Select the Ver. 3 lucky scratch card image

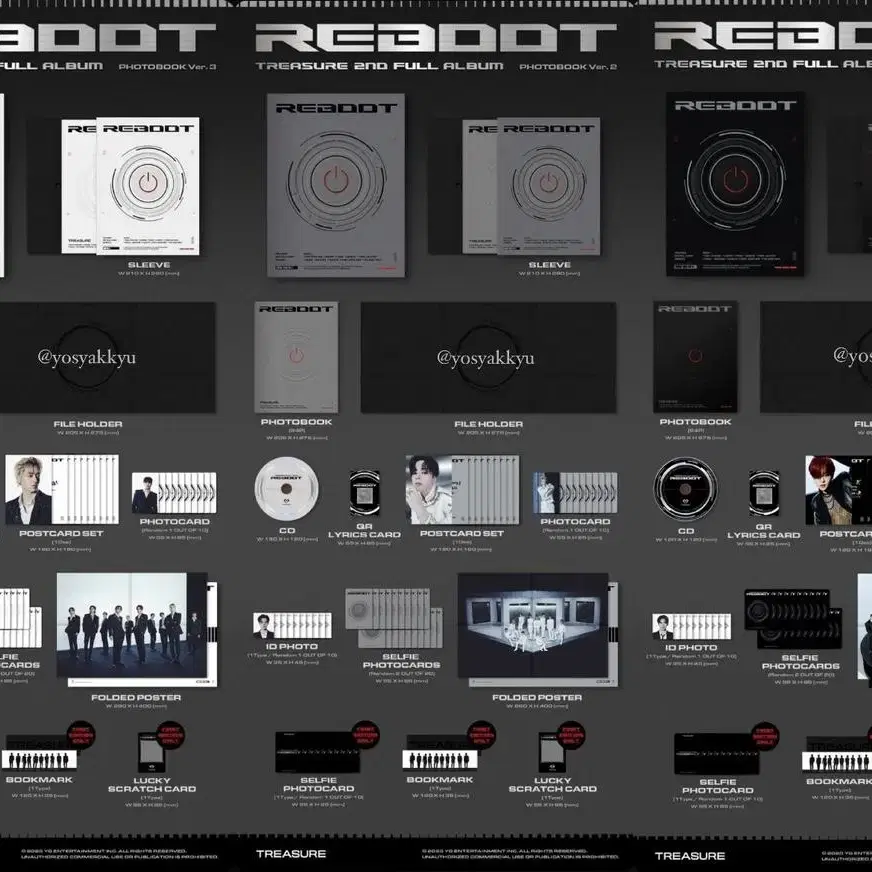point(151,752)
